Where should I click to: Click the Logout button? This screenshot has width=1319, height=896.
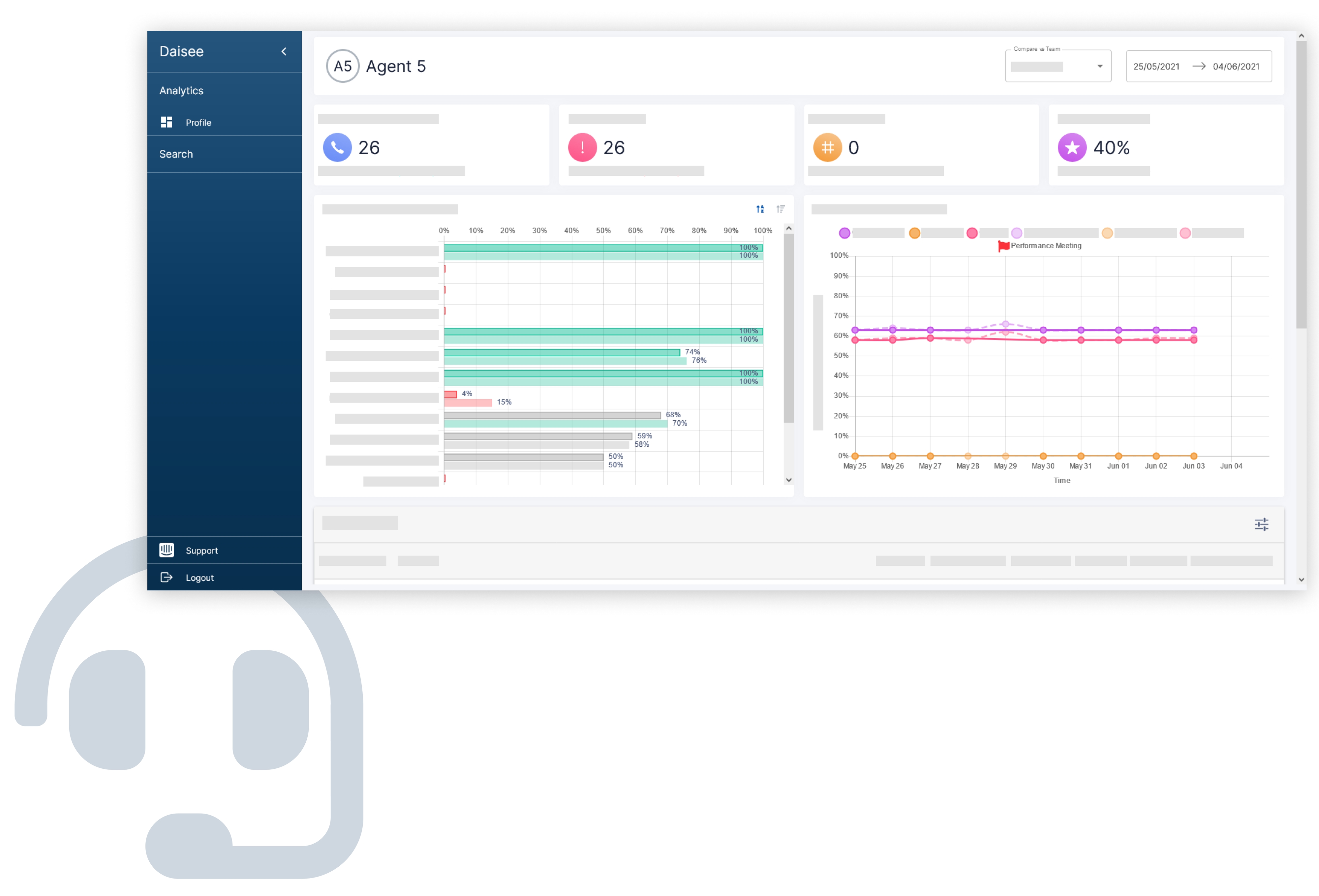[x=199, y=577]
